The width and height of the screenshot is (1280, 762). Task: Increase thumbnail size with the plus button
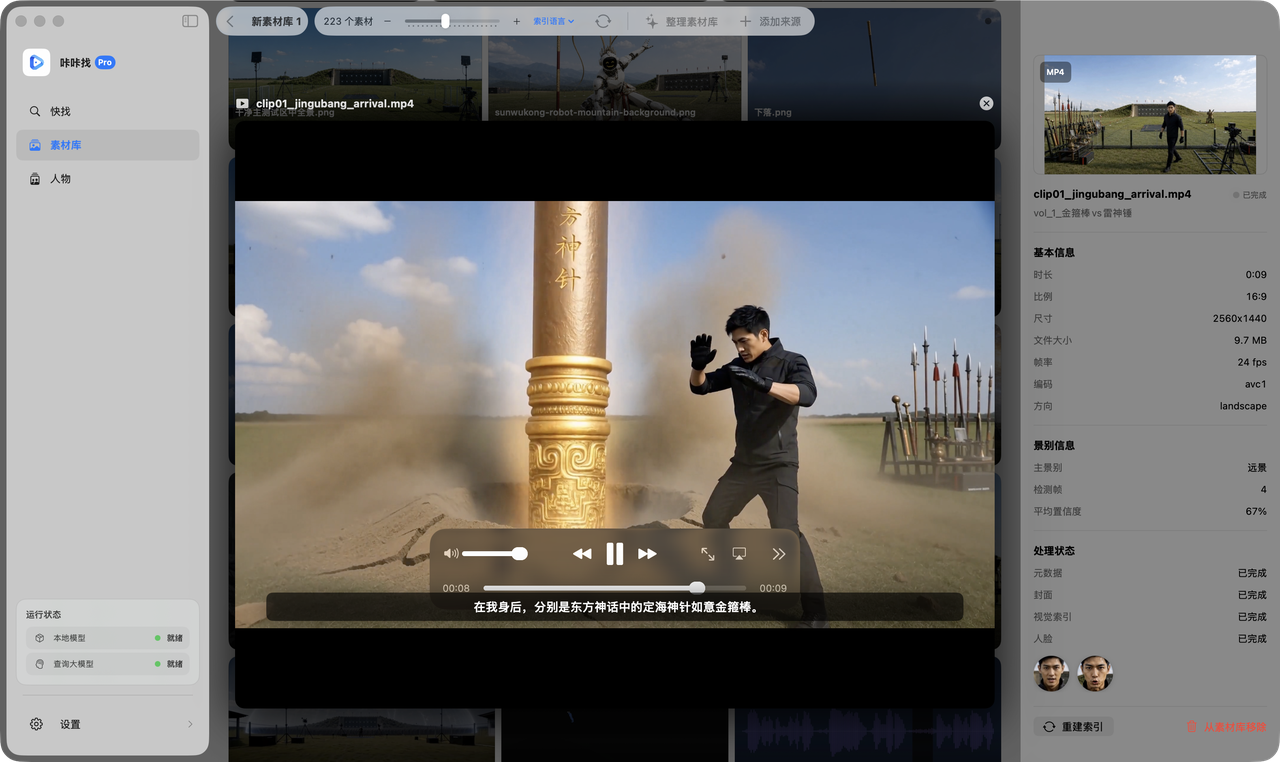coord(517,21)
